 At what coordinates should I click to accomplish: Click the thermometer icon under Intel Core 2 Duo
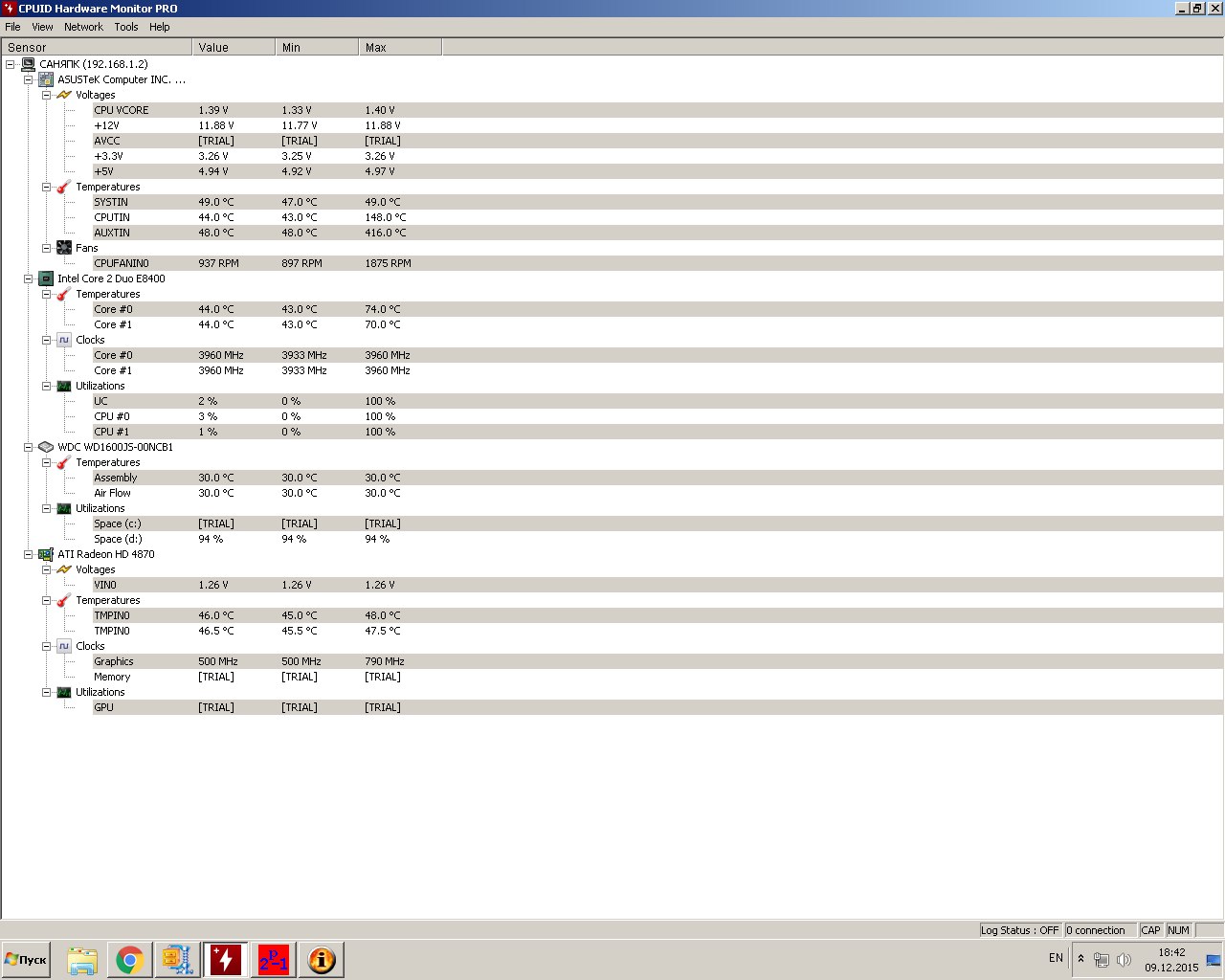(64, 294)
